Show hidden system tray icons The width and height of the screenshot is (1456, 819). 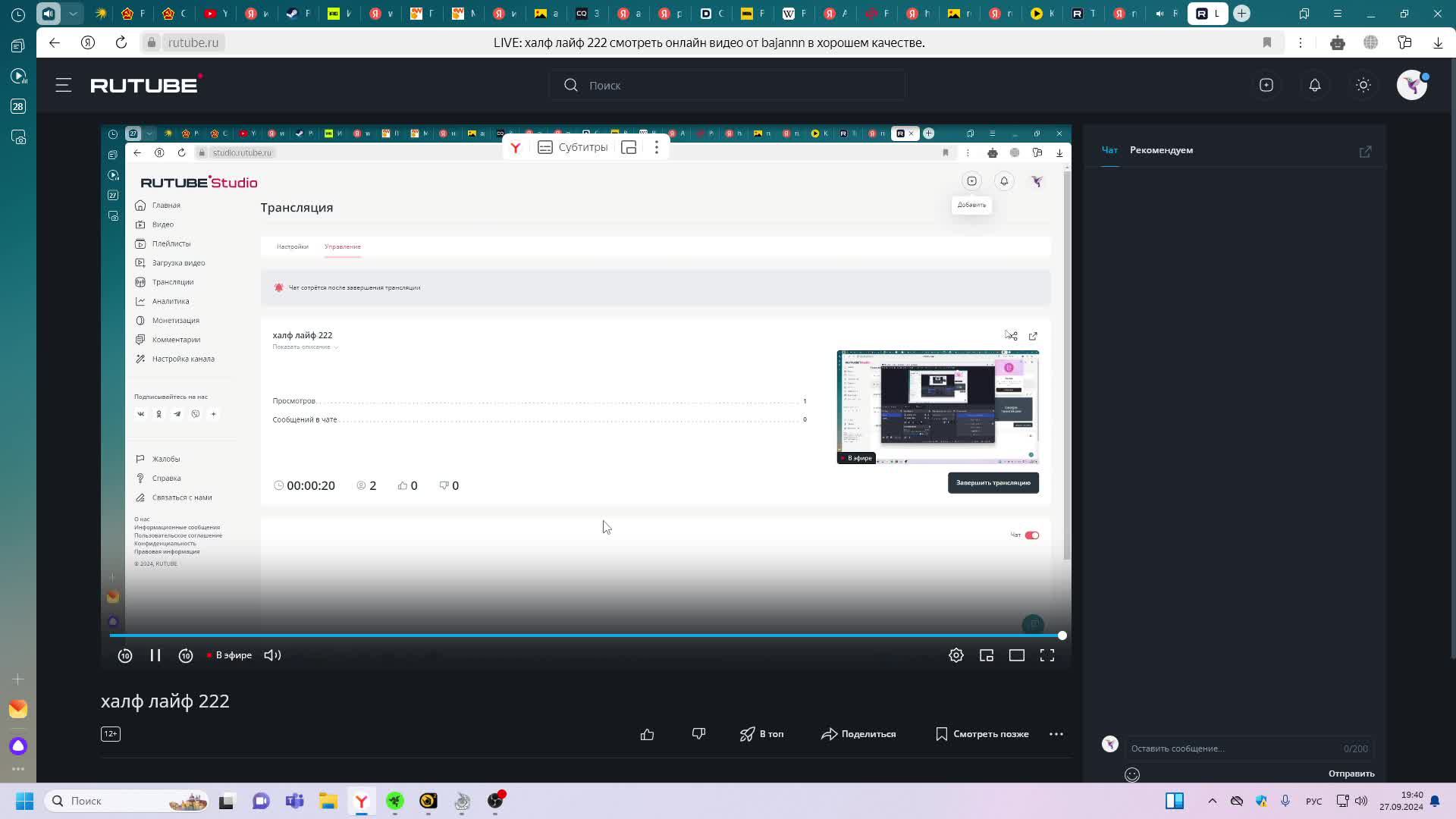(1213, 801)
